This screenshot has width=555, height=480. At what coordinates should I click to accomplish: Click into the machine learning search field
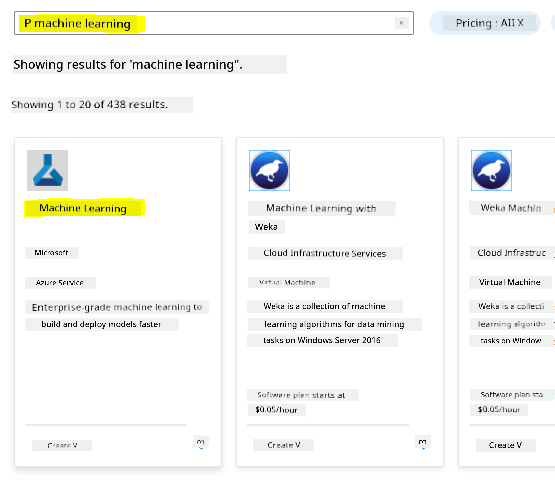pos(214,23)
